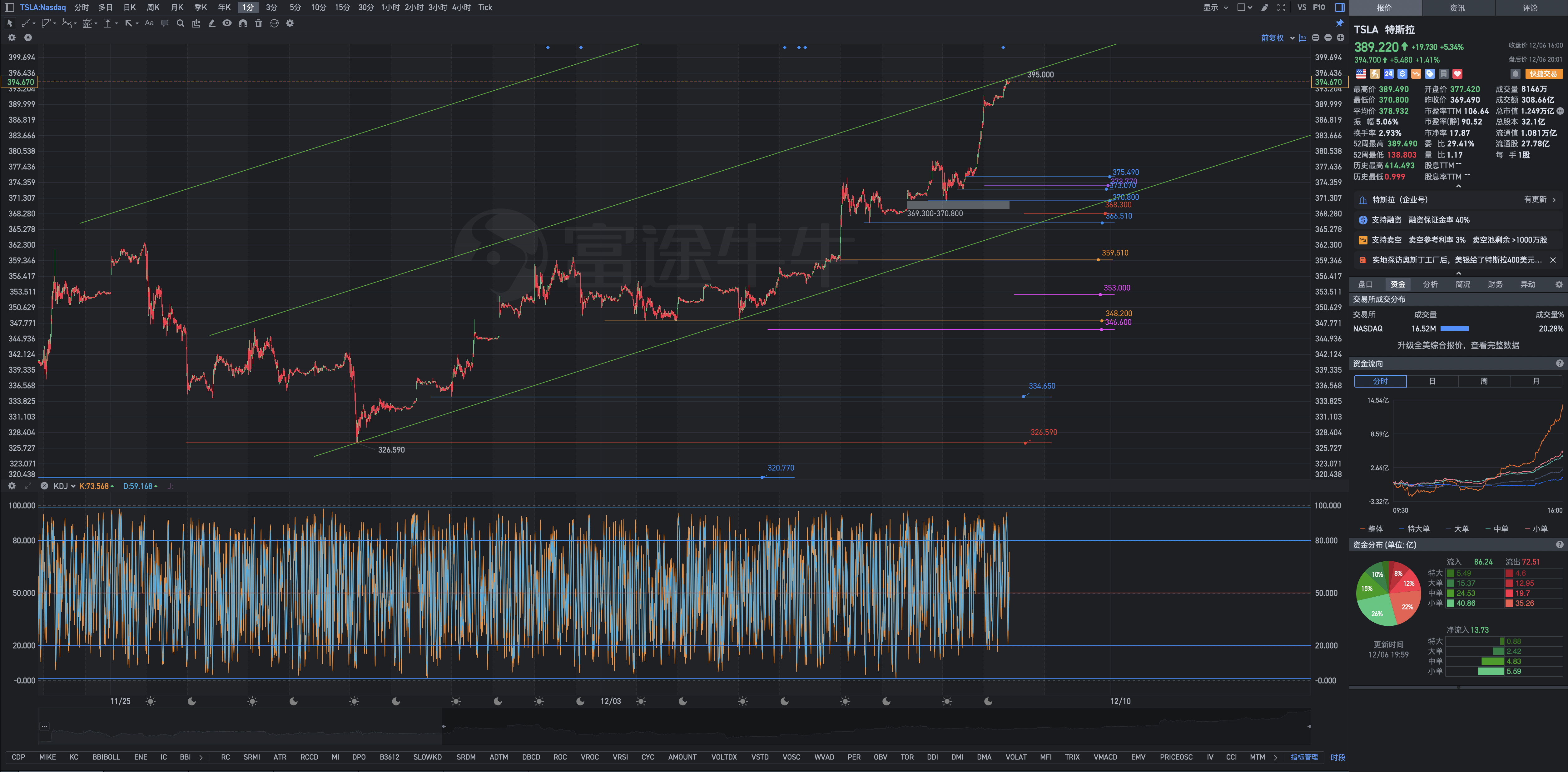The height and width of the screenshot is (772, 1568).
Task: Select the 分析 analysis tab
Action: click(x=1431, y=284)
